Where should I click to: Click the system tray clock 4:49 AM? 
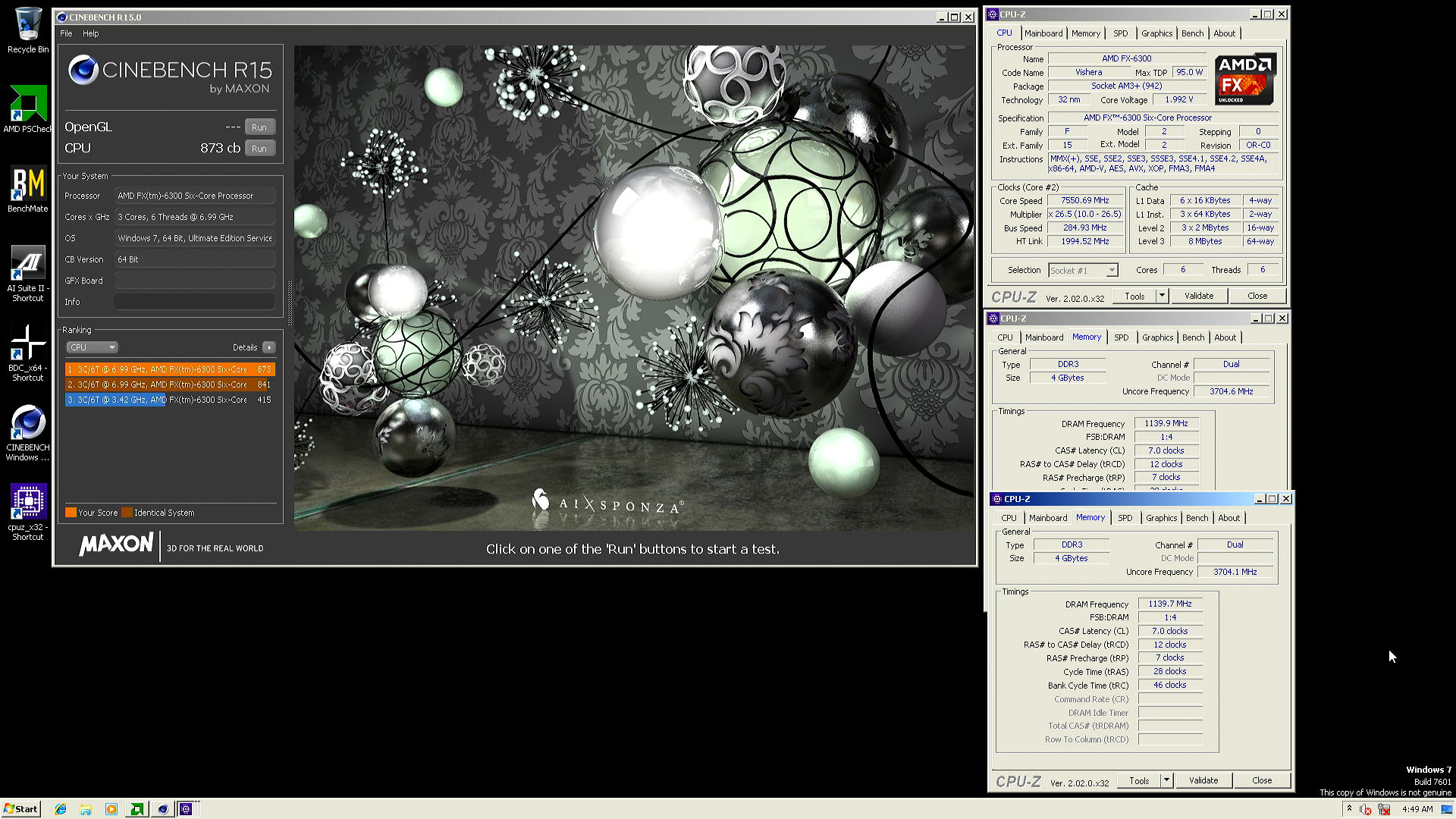pos(1417,809)
